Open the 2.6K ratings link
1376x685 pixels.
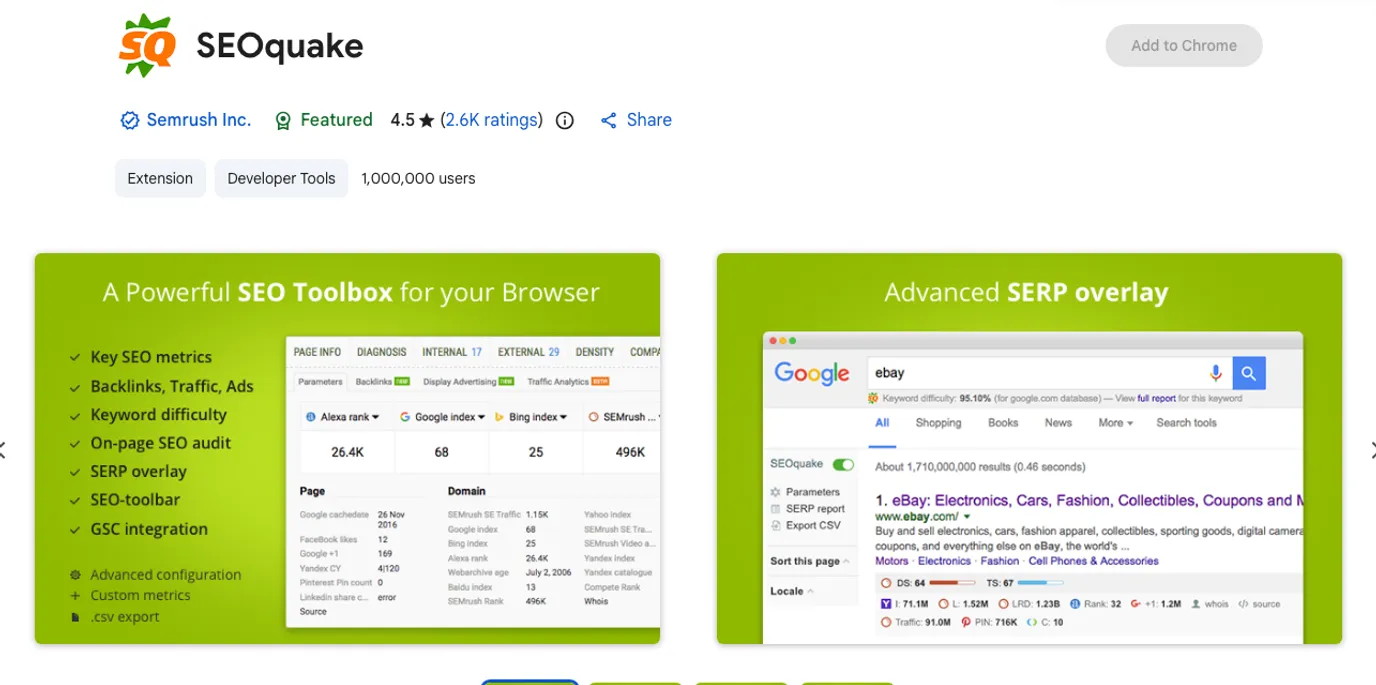tap(491, 120)
